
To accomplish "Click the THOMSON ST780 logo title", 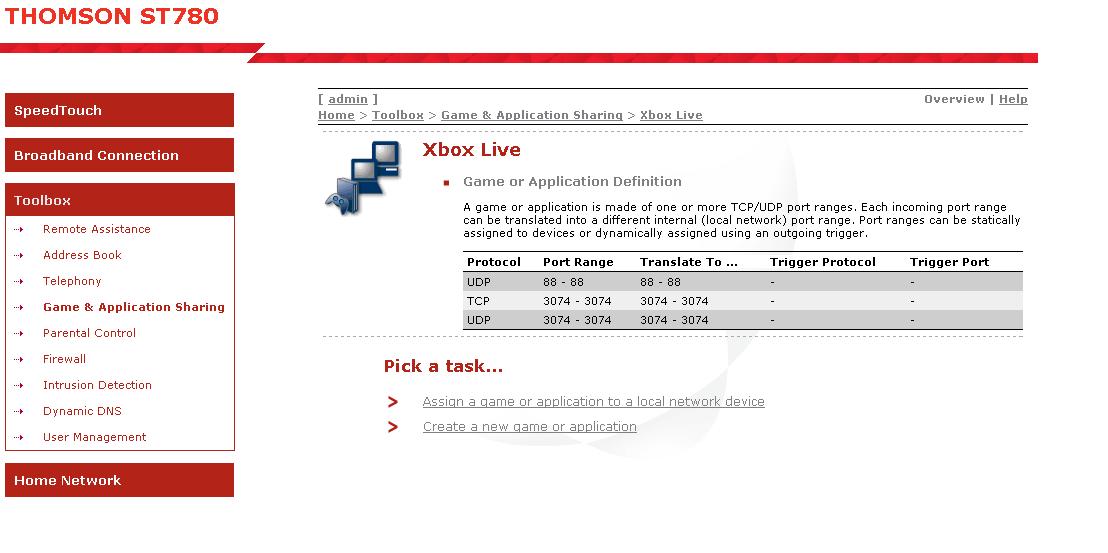I will (x=112, y=16).
